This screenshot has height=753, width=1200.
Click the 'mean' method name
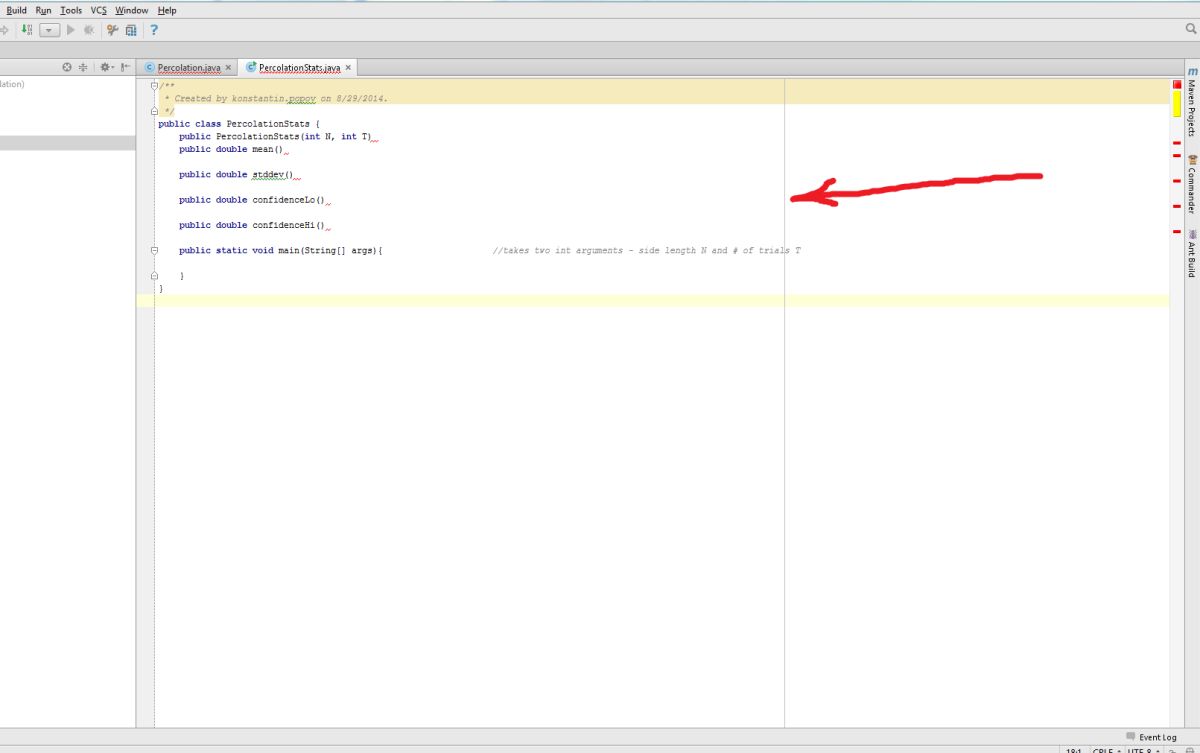pos(262,149)
